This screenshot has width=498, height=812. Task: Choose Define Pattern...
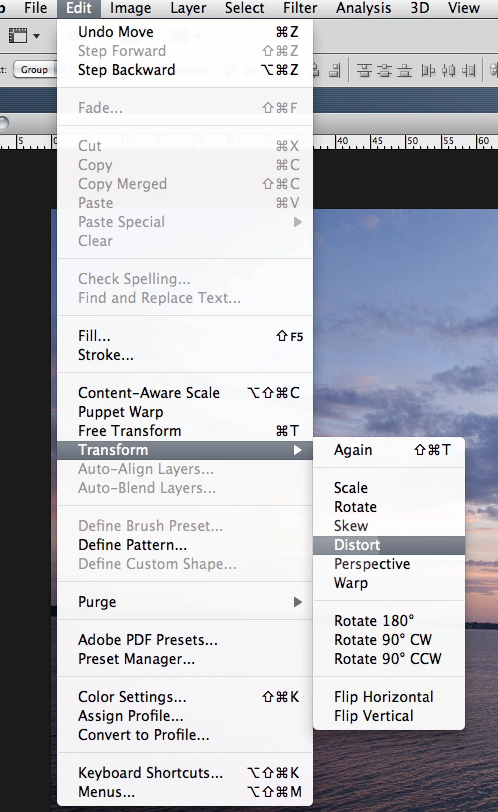185,545
